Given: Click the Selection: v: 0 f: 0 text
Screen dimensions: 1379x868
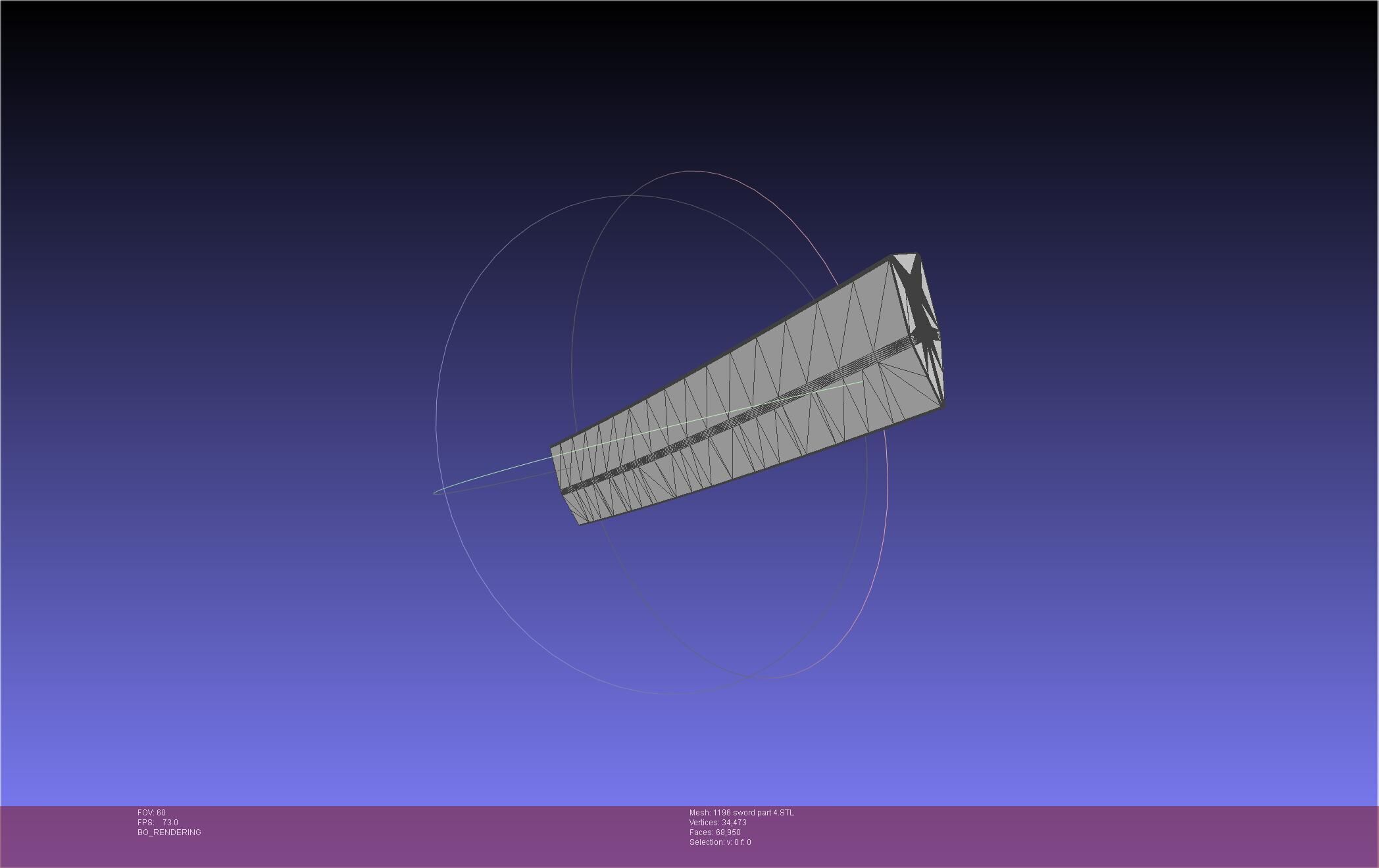Looking at the screenshot, I should (720, 842).
